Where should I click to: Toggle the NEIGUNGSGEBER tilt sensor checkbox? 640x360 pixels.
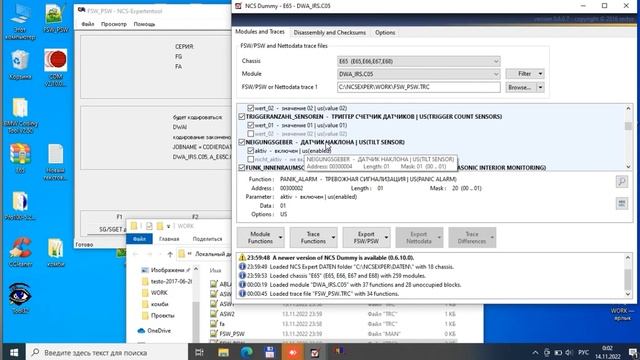point(242,142)
